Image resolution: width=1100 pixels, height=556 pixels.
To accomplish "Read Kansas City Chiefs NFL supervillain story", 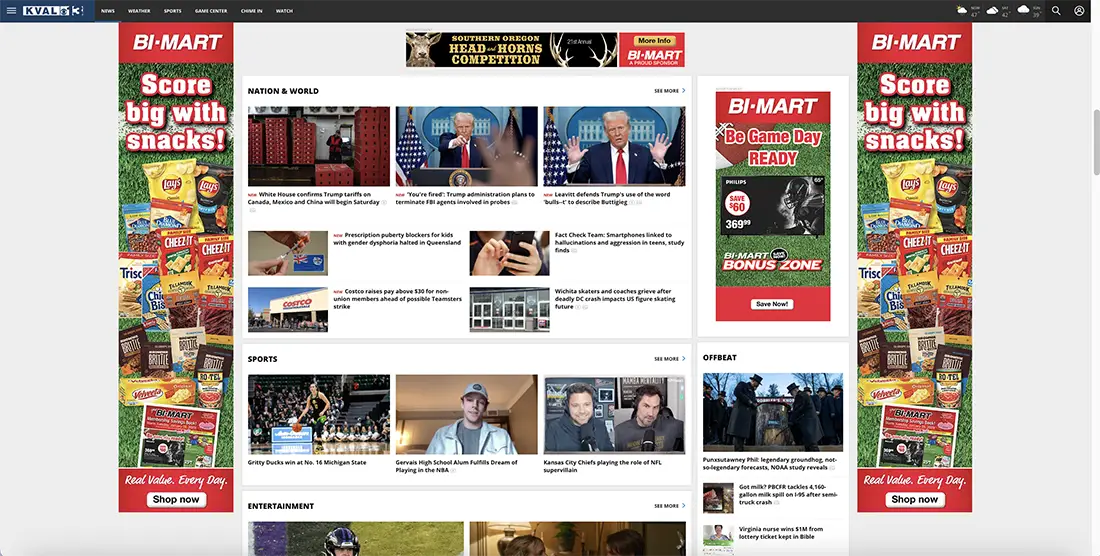I will (x=603, y=466).
